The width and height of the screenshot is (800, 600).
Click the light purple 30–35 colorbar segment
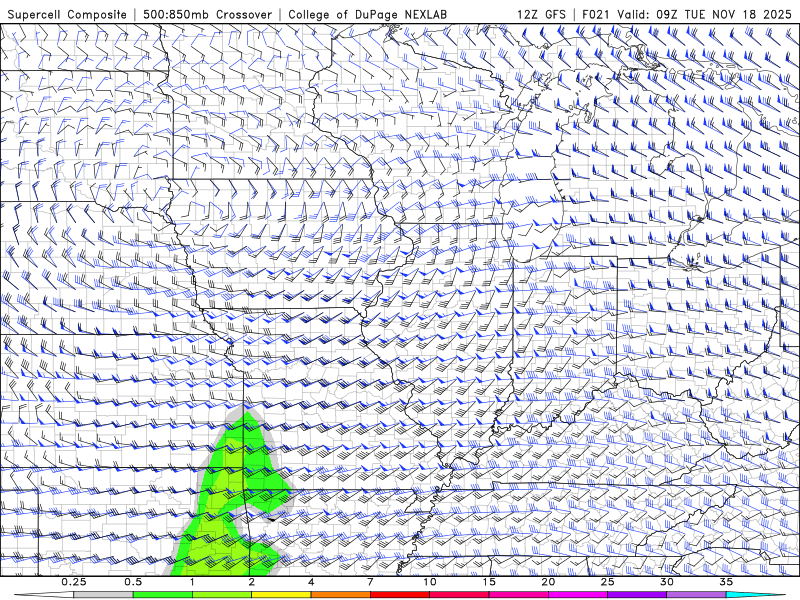click(x=696, y=595)
